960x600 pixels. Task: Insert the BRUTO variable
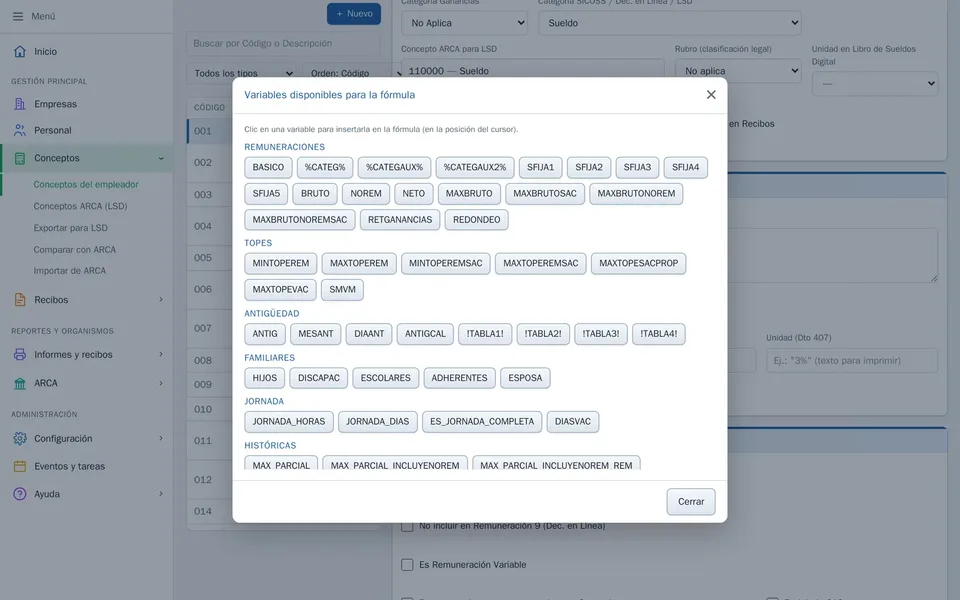point(315,193)
